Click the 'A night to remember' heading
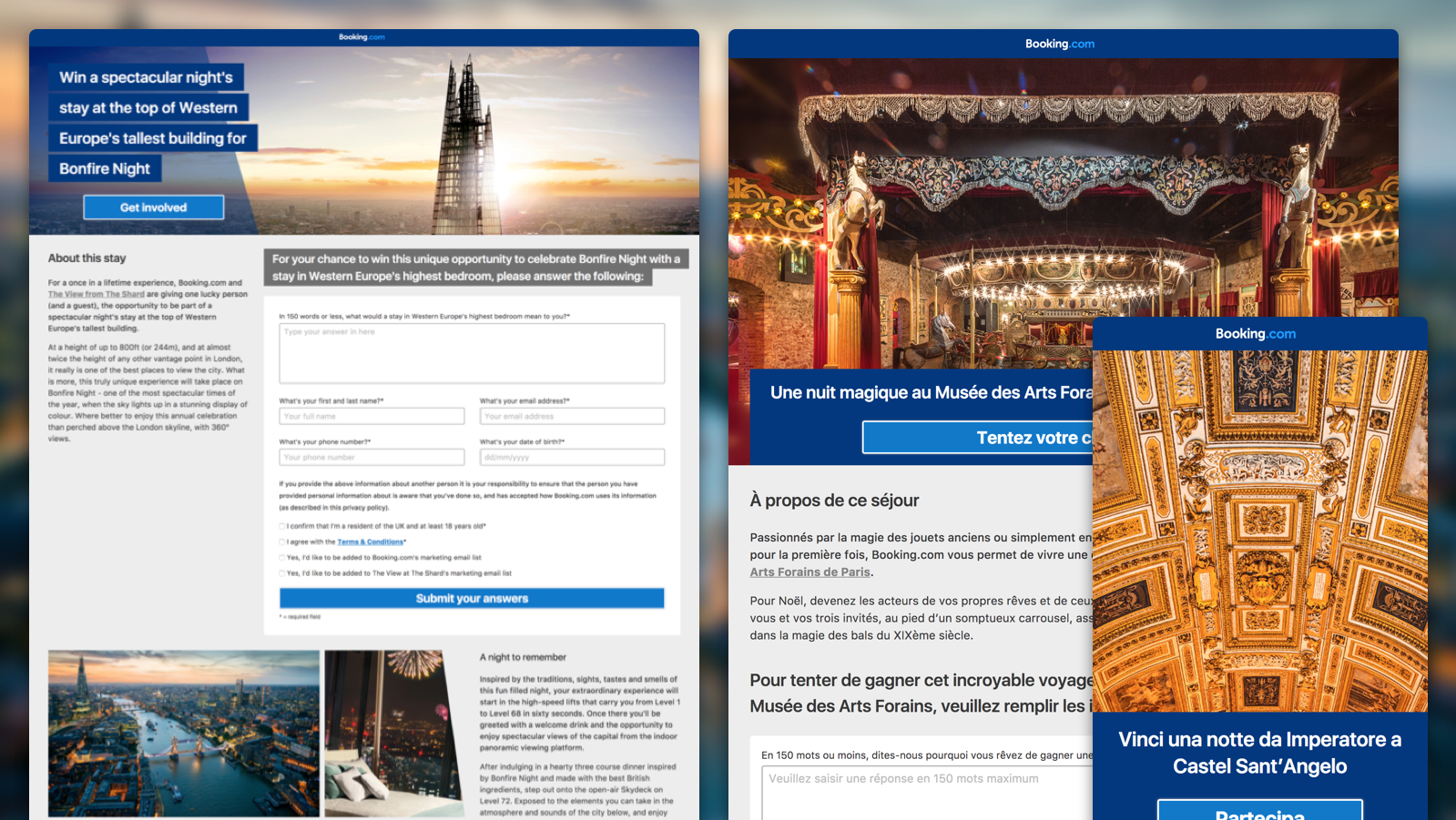 click(x=523, y=657)
